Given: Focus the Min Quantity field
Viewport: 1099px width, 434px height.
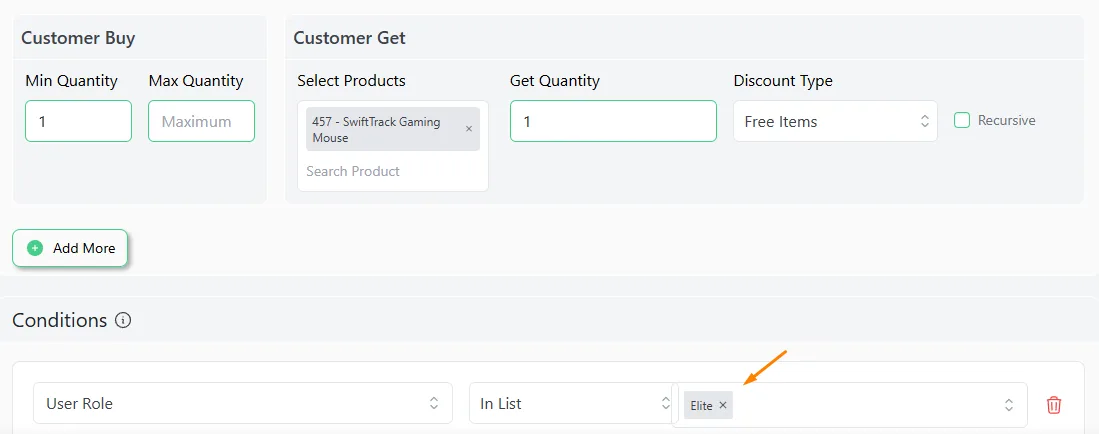Looking at the screenshot, I should tap(78, 121).
